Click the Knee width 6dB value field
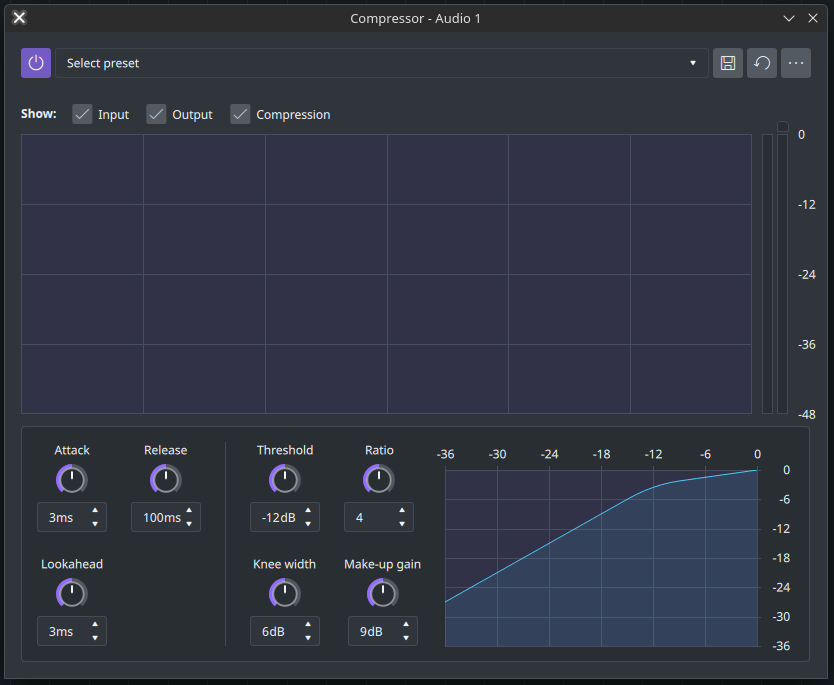Viewport: 834px width, 685px height. coord(285,631)
